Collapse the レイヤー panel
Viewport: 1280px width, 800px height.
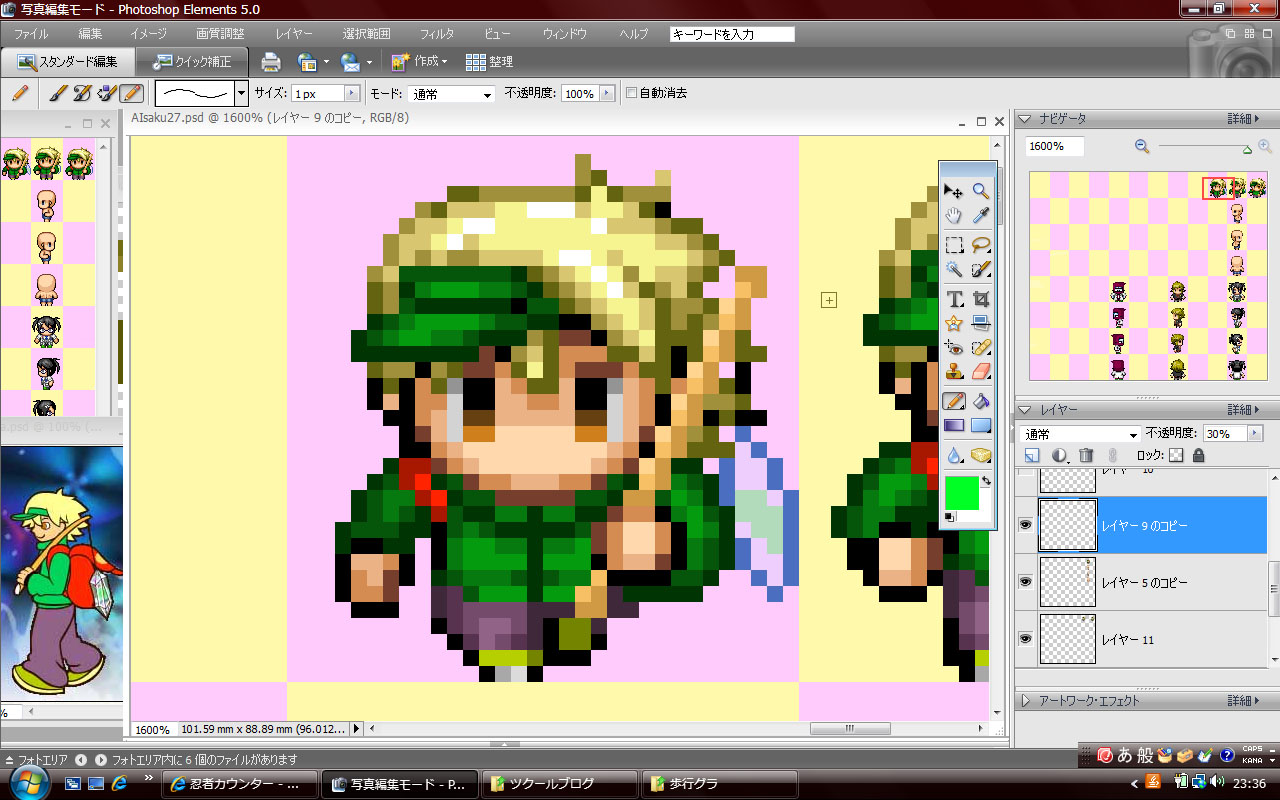click(x=1025, y=410)
